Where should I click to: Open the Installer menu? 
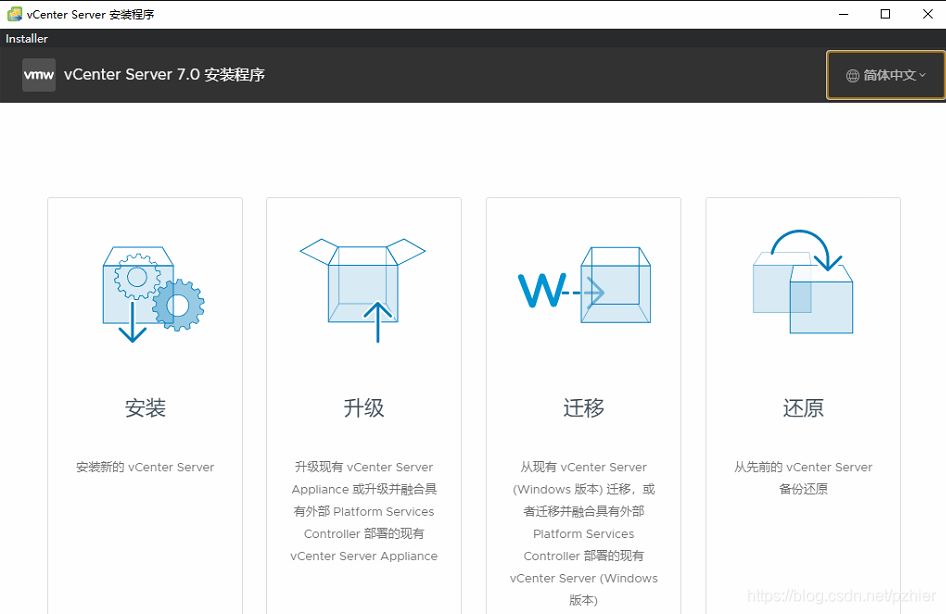27,39
